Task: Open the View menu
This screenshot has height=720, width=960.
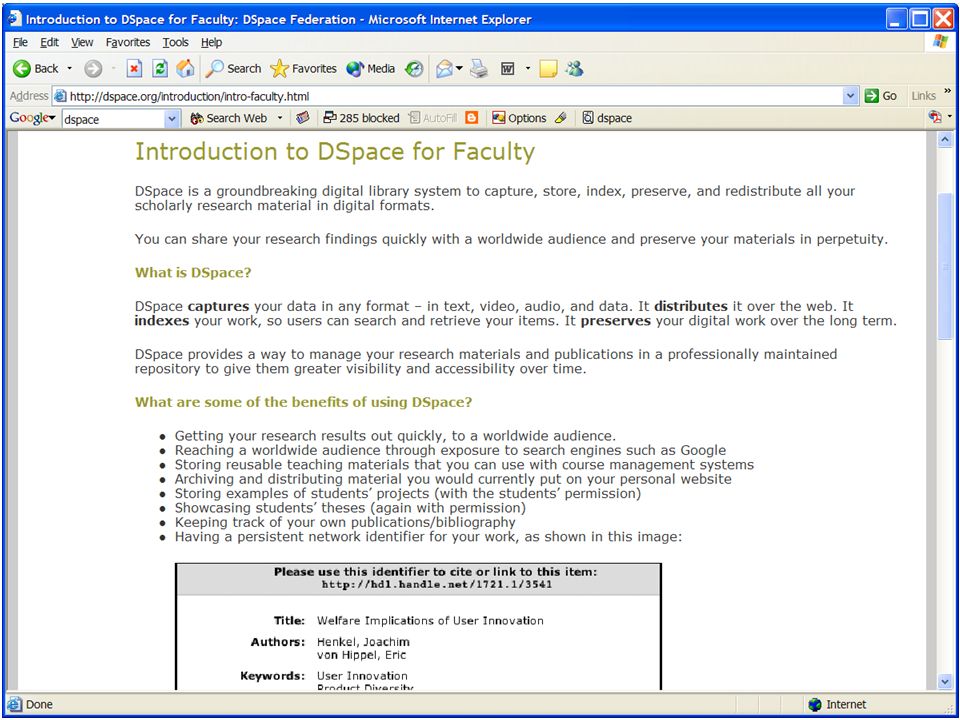Action: tap(82, 42)
